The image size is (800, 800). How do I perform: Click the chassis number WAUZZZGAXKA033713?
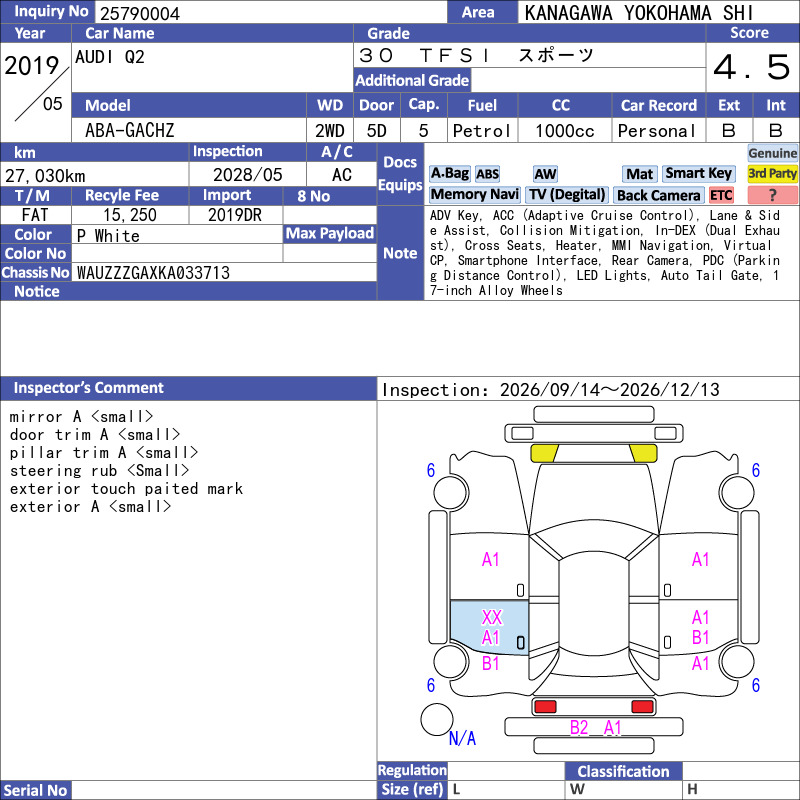click(x=153, y=272)
